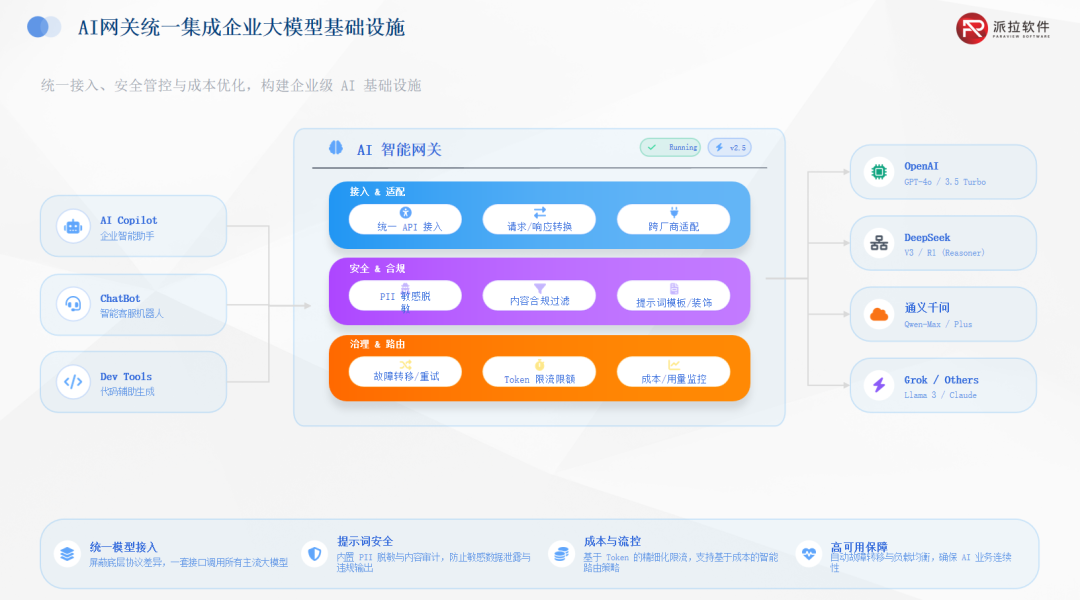Click the Running status badge
The width and height of the screenshot is (1080, 600).
coord(670,147)
